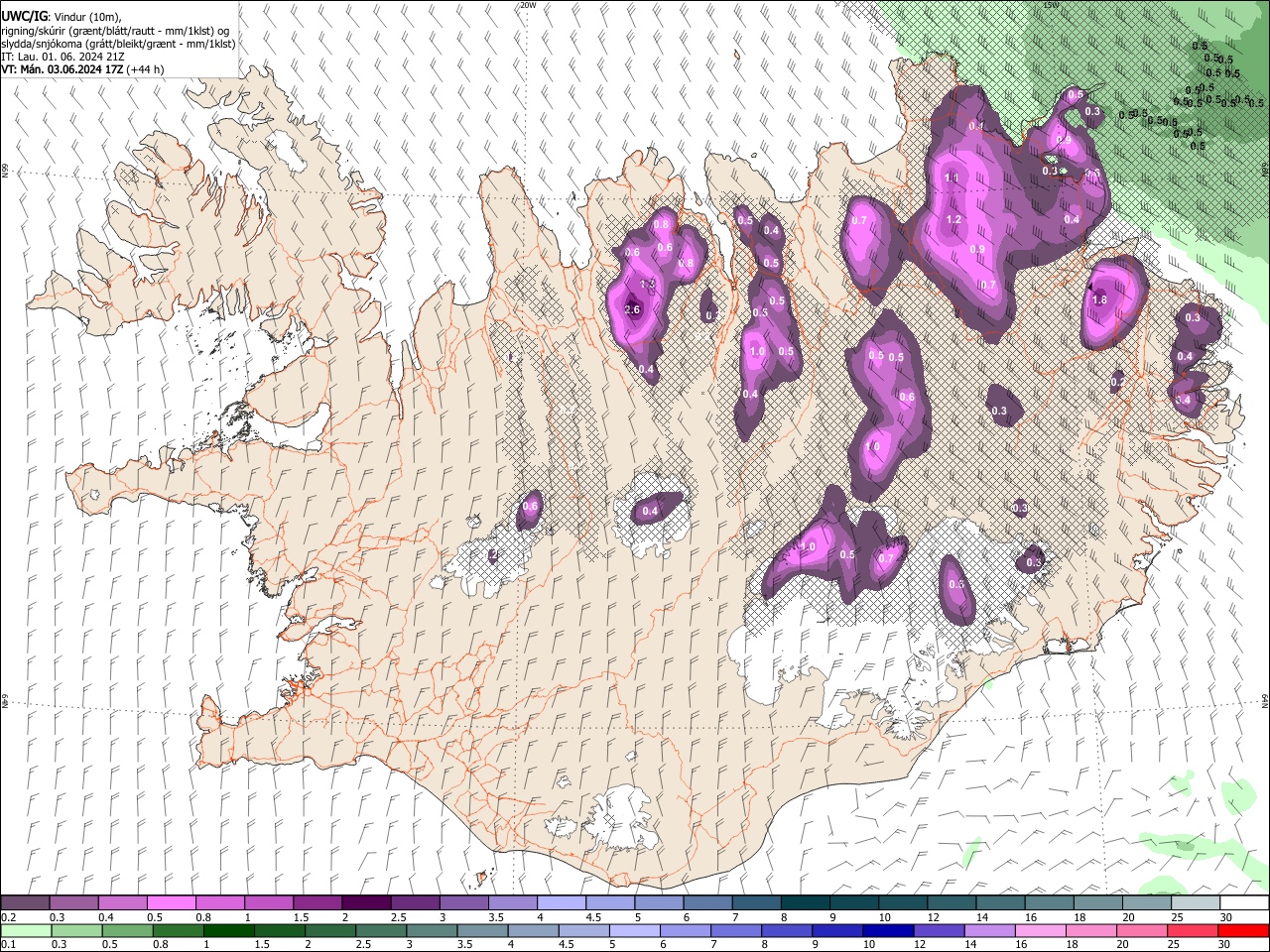This screenshot has height=952, width=1270.
Task: Click the bright pink upper-legend swatch between 0.5 and 0.8
Action: [x=171, y=903]
